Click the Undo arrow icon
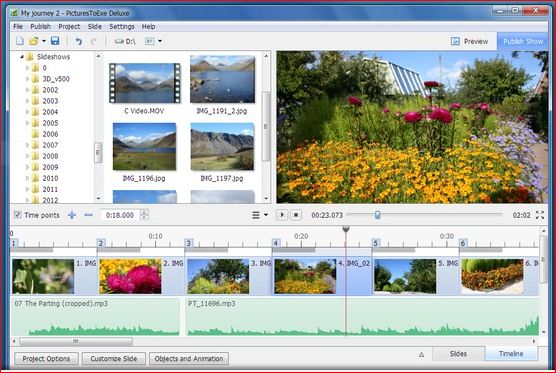 [x=79, y=41]
